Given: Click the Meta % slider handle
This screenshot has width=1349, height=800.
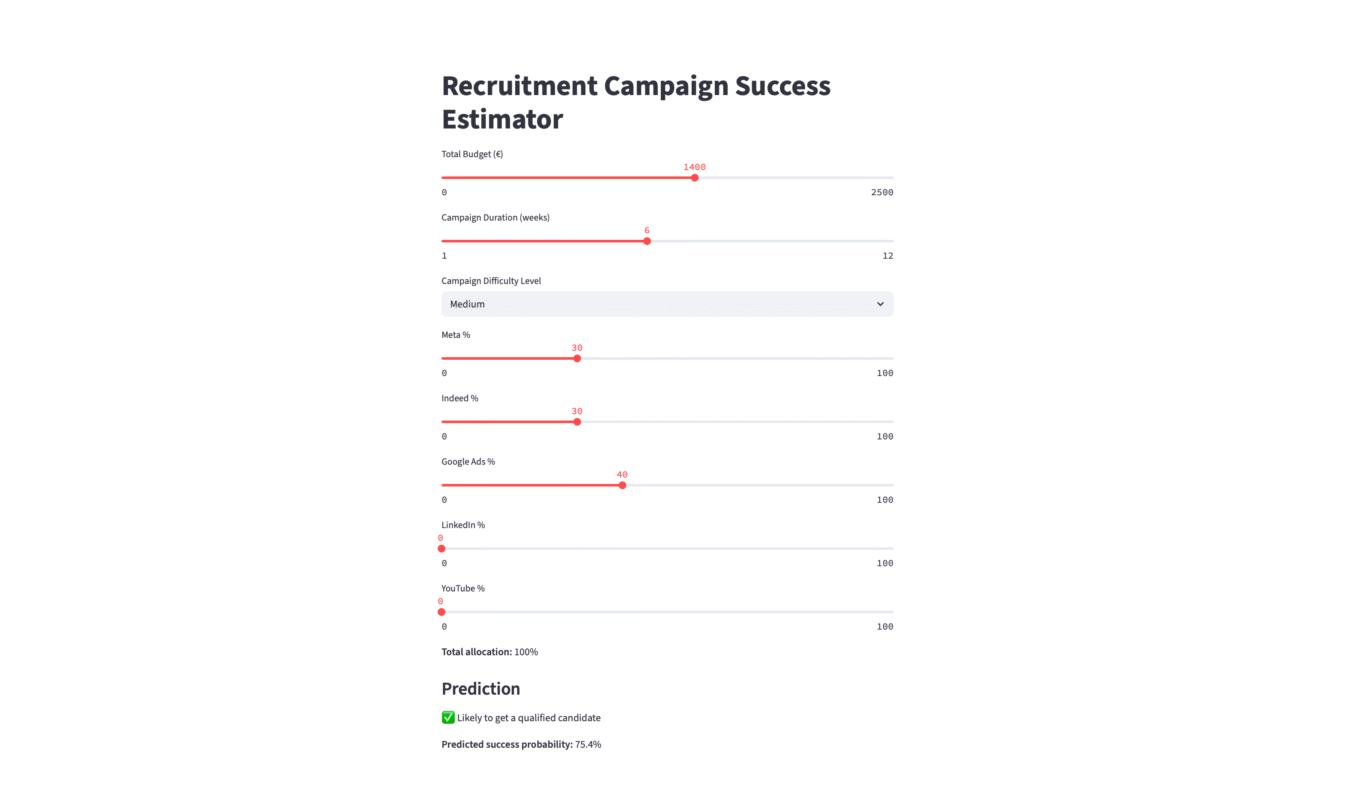Looking at the screenshot, I should click(x=577, y=358).
